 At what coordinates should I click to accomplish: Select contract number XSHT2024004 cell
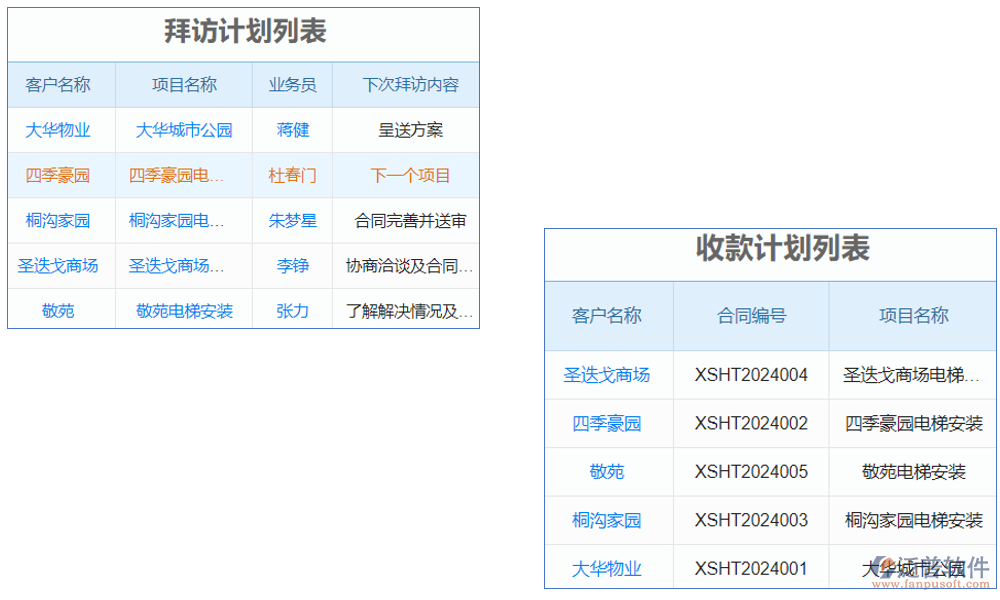tap(751, 374)
